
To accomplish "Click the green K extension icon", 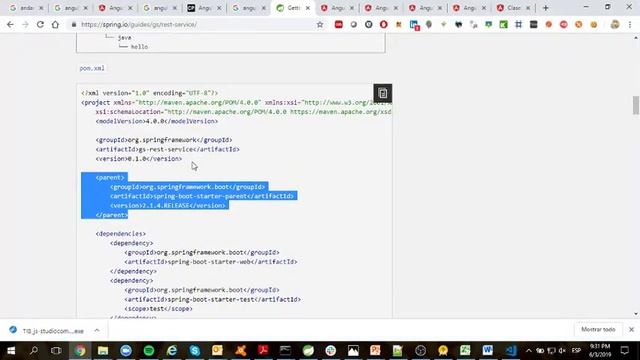I will (503, 24).
